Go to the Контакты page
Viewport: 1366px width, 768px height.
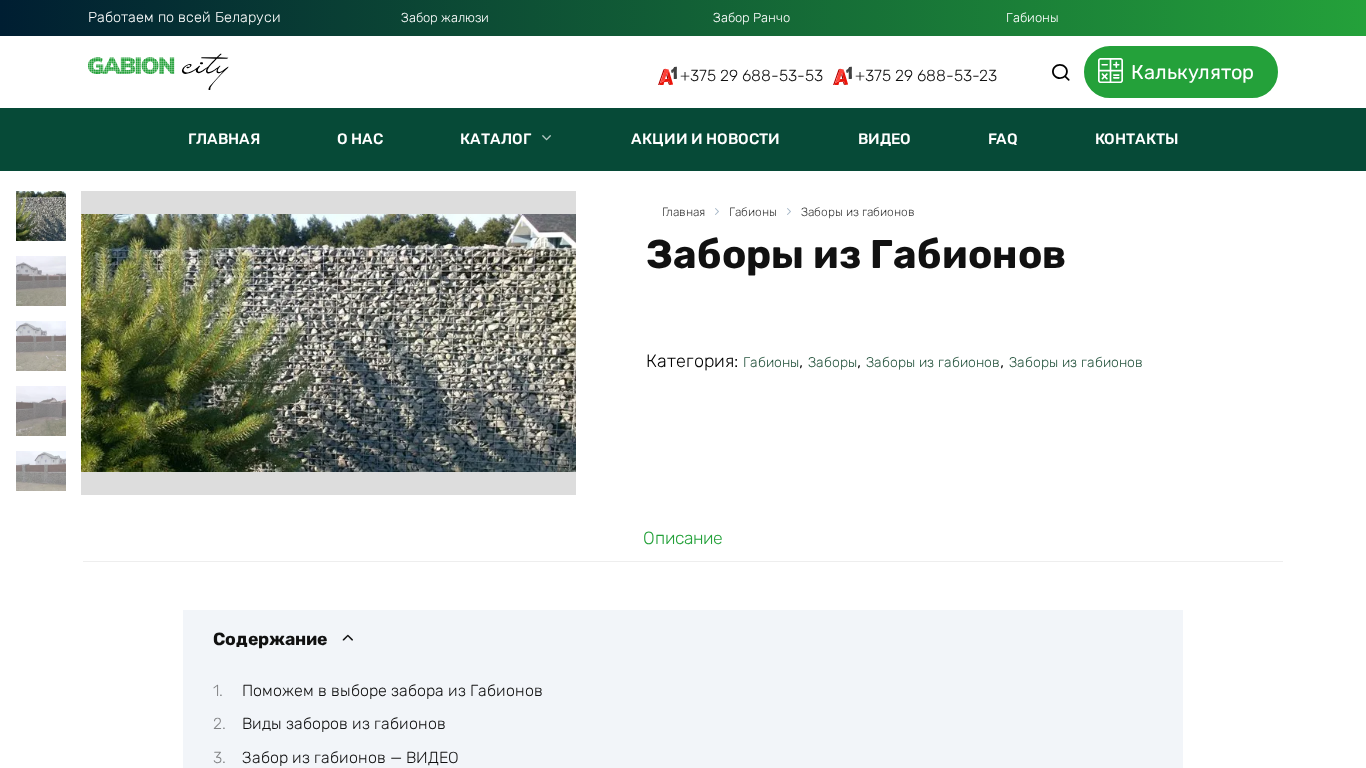coord(1136,139)
